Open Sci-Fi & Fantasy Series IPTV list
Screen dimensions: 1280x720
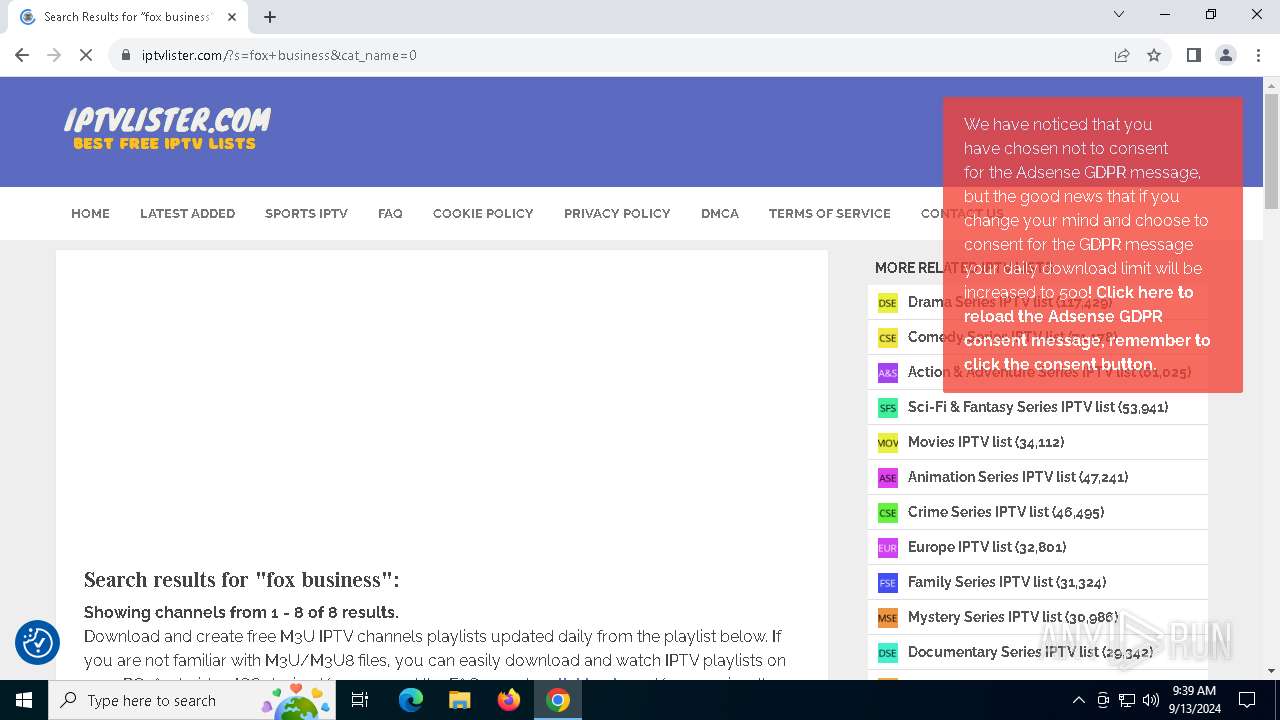click(1038, 407)
